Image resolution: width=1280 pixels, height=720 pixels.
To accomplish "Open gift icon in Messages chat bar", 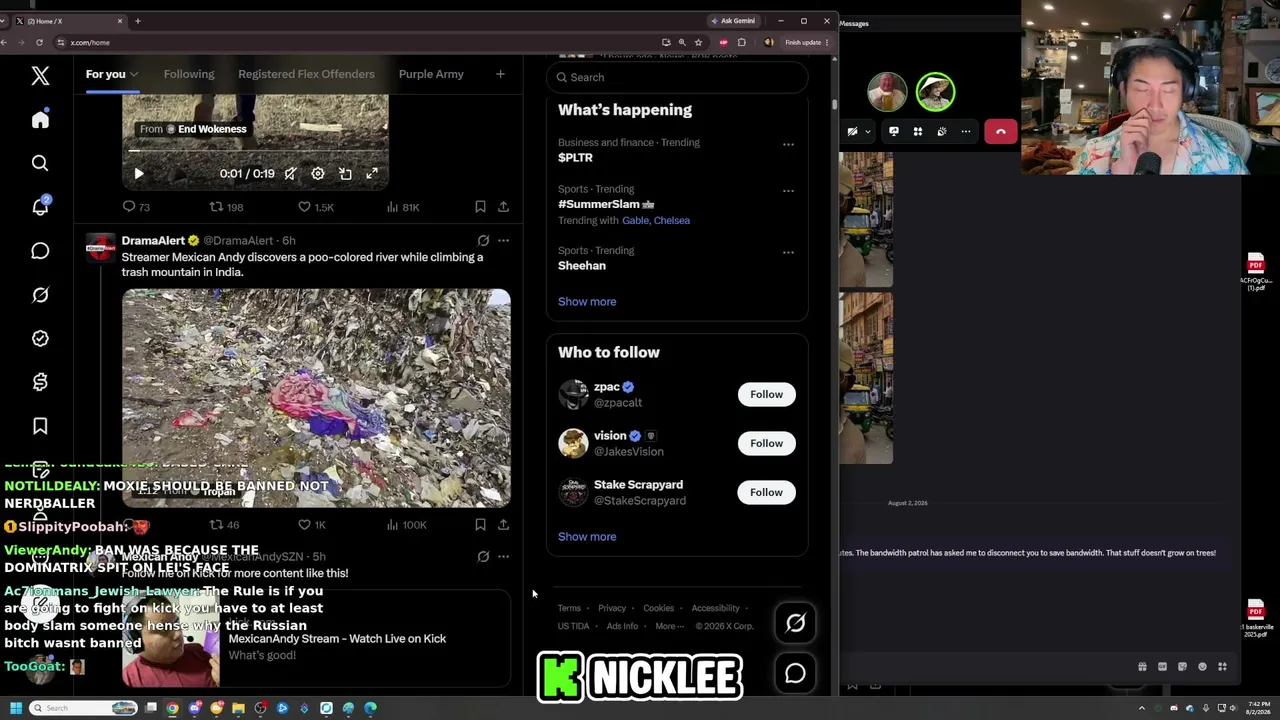I will point(1142,667).
